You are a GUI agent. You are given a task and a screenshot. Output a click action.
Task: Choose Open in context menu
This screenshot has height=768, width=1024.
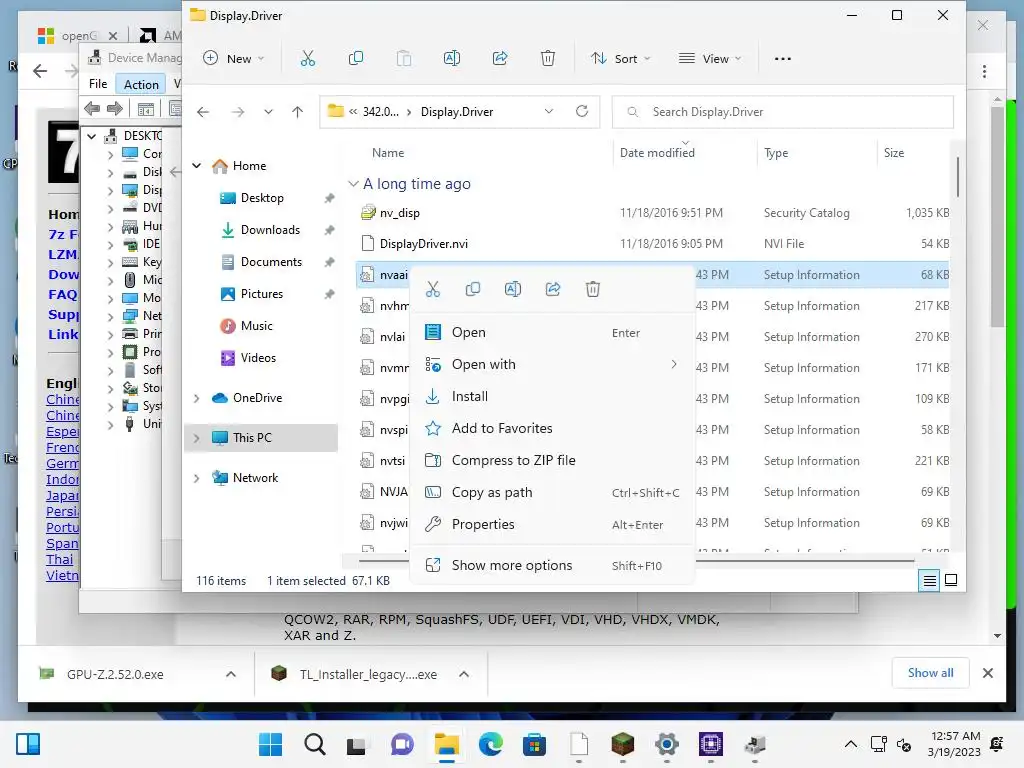coord(552,332)
